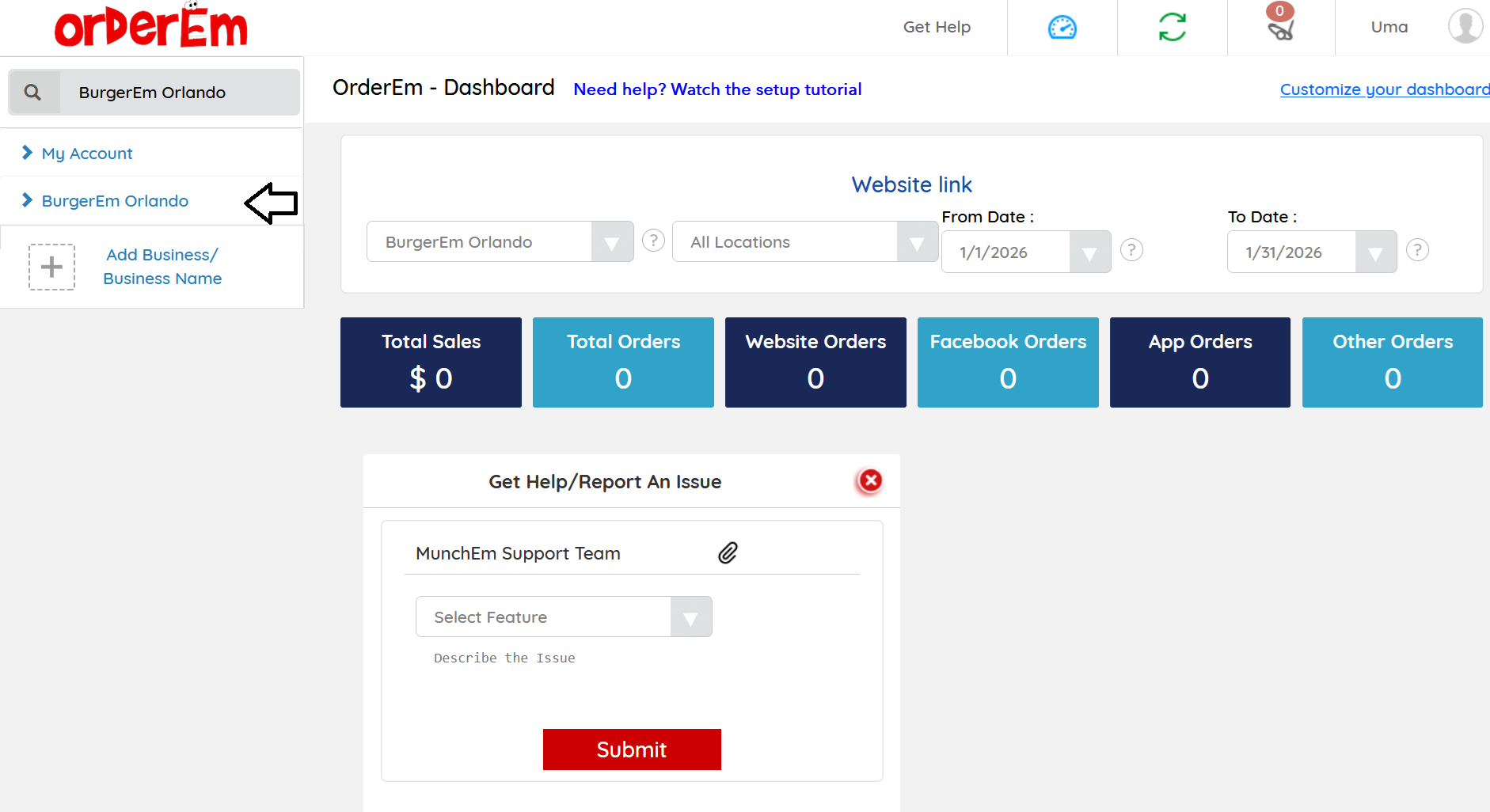1490x812 pixels.
Task: Close the Get Help/Report An Issue panel
Action: tap(870, 480)
